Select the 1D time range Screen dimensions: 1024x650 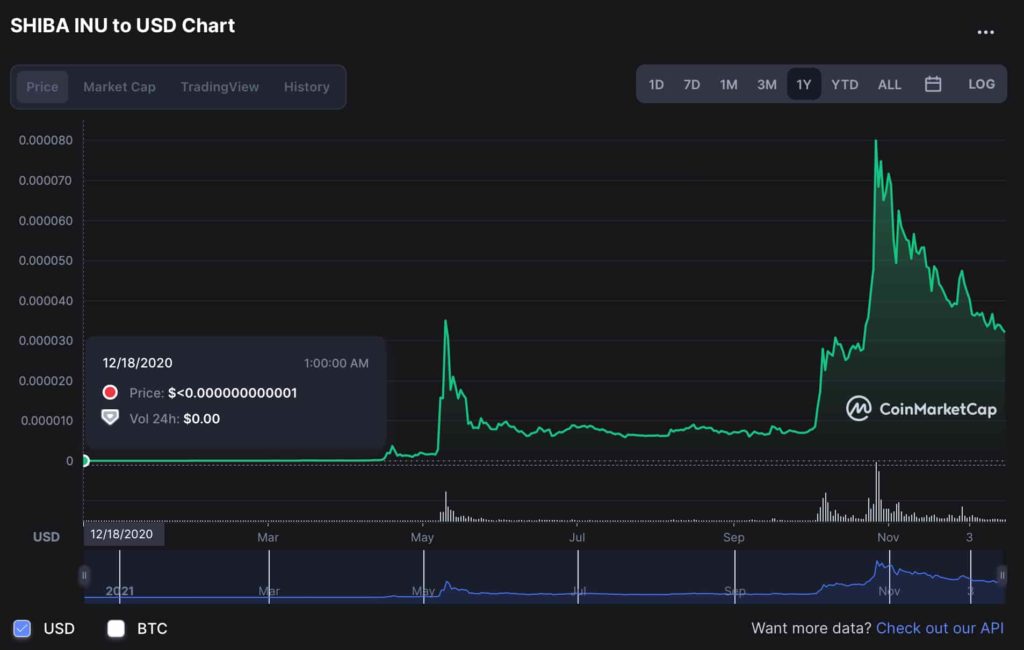pyautogui.click(x=656, y=84)
